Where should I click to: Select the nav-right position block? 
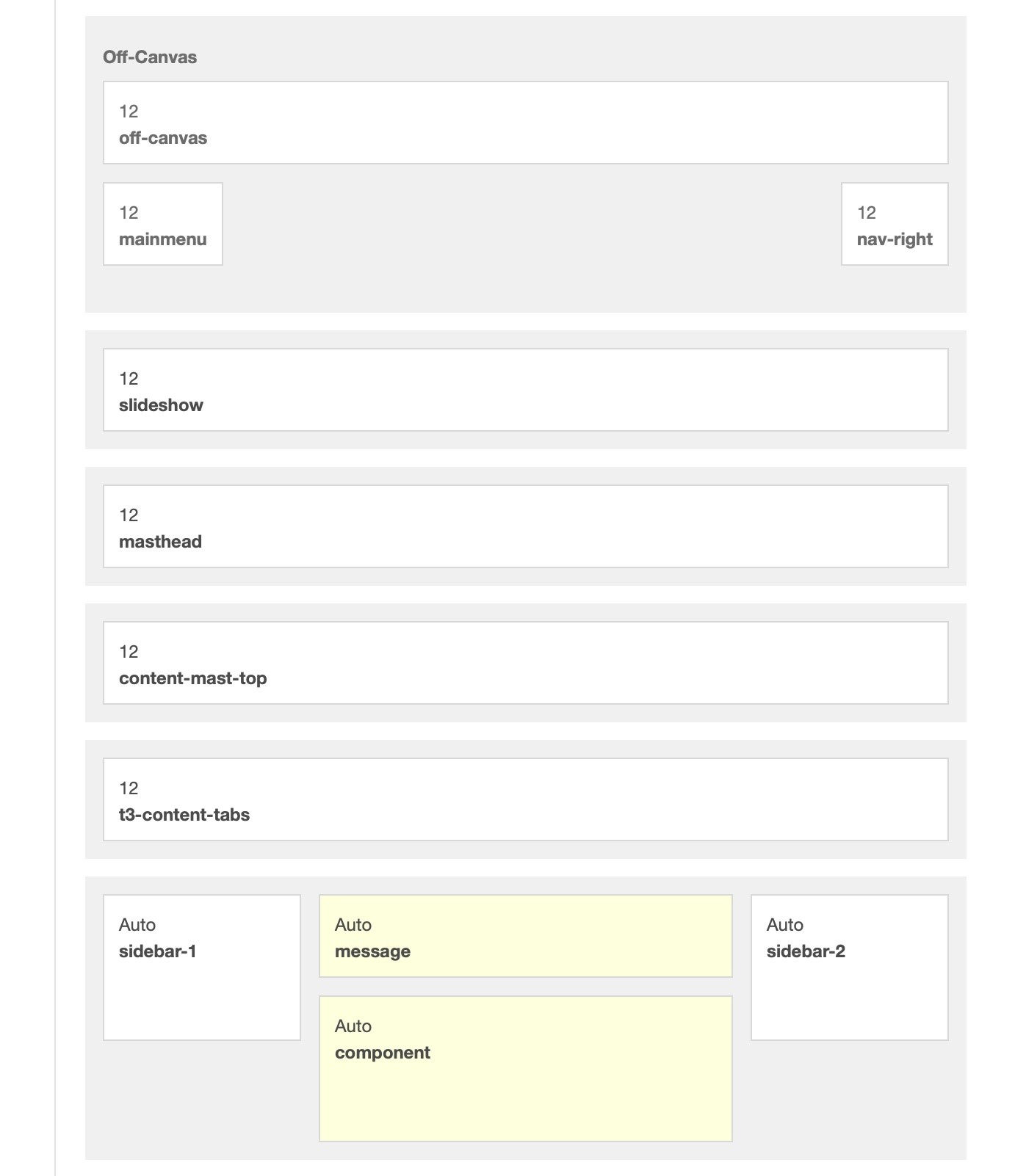point(894,224)
